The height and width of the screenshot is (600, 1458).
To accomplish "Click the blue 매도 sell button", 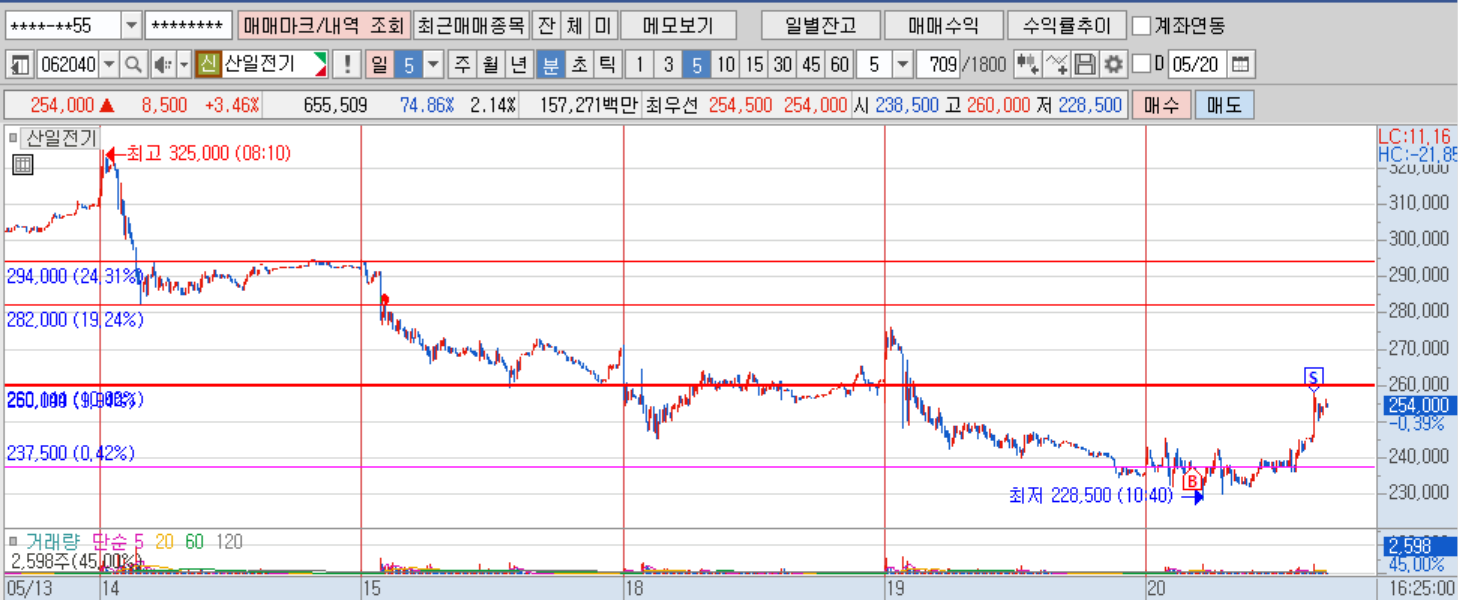I will coord(1224,105).
